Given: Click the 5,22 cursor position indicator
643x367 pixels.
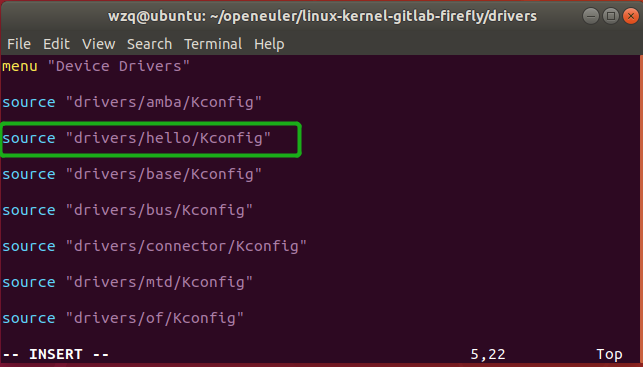Looking at the screenshot, I should click(x=488, y=354).
